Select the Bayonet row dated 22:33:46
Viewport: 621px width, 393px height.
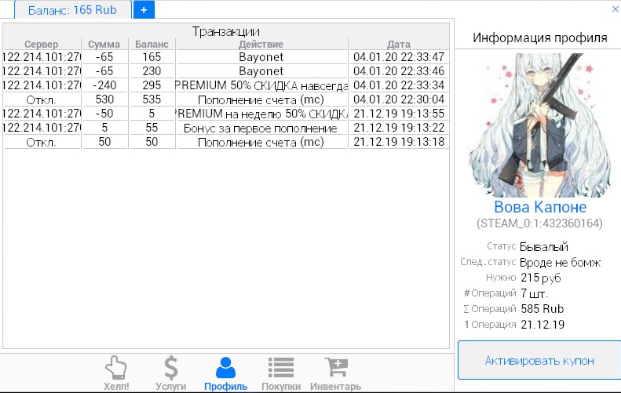coord(226,71)
